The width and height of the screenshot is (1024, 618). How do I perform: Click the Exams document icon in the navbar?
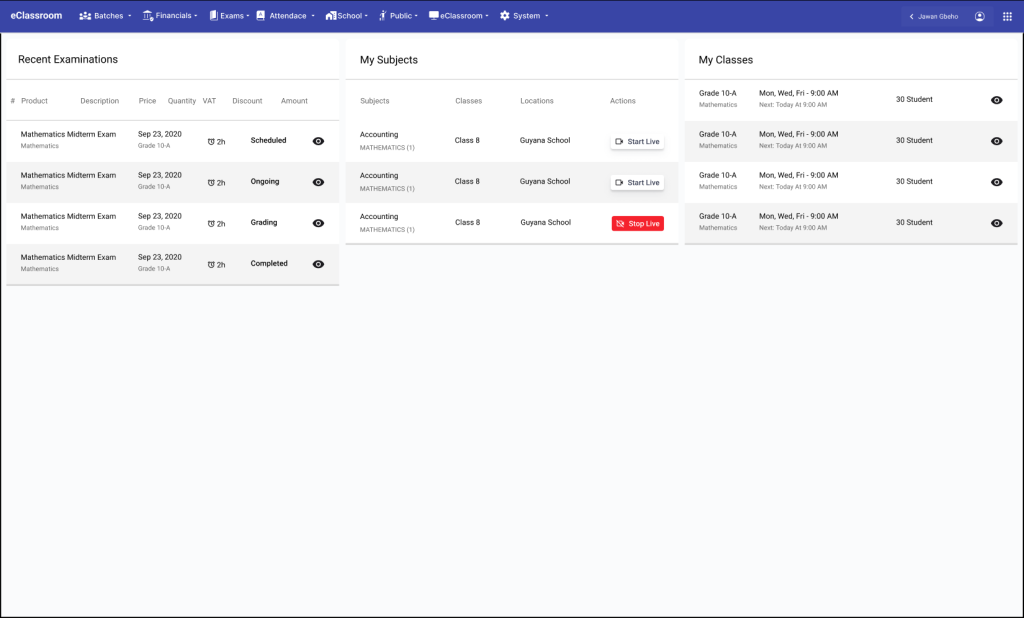pos(213,15)
